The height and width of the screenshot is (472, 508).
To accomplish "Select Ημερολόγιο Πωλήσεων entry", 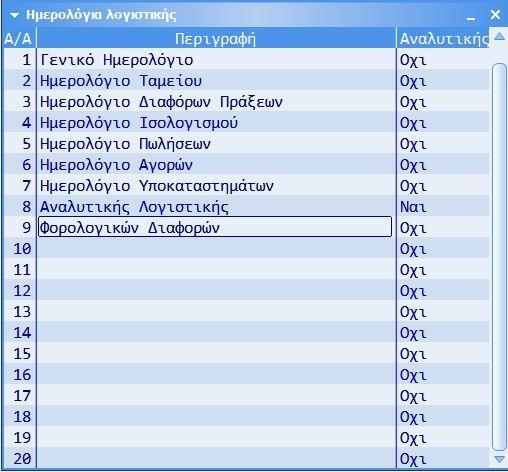I will pyautogui.click(x=125, y=144).
